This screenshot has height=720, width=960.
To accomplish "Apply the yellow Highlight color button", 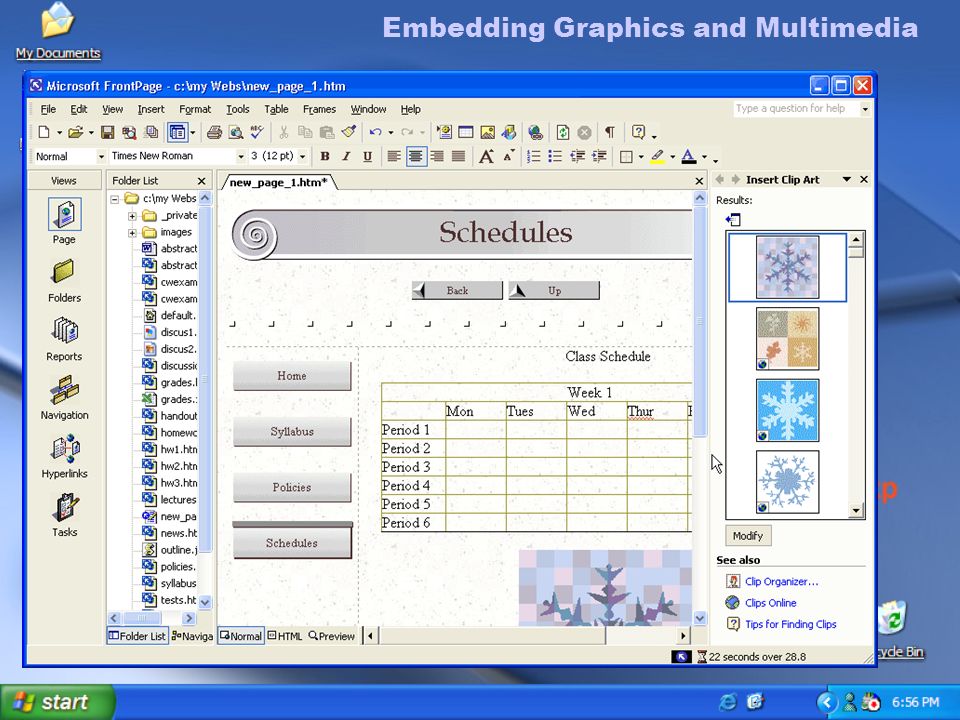I will tap(657, 157).
